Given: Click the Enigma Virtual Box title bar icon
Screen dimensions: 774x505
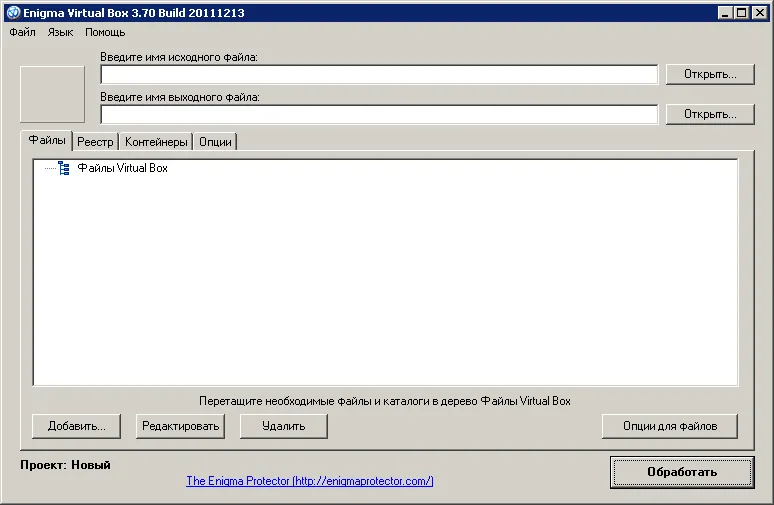Looking at the screenshot, I should point(13,13).
